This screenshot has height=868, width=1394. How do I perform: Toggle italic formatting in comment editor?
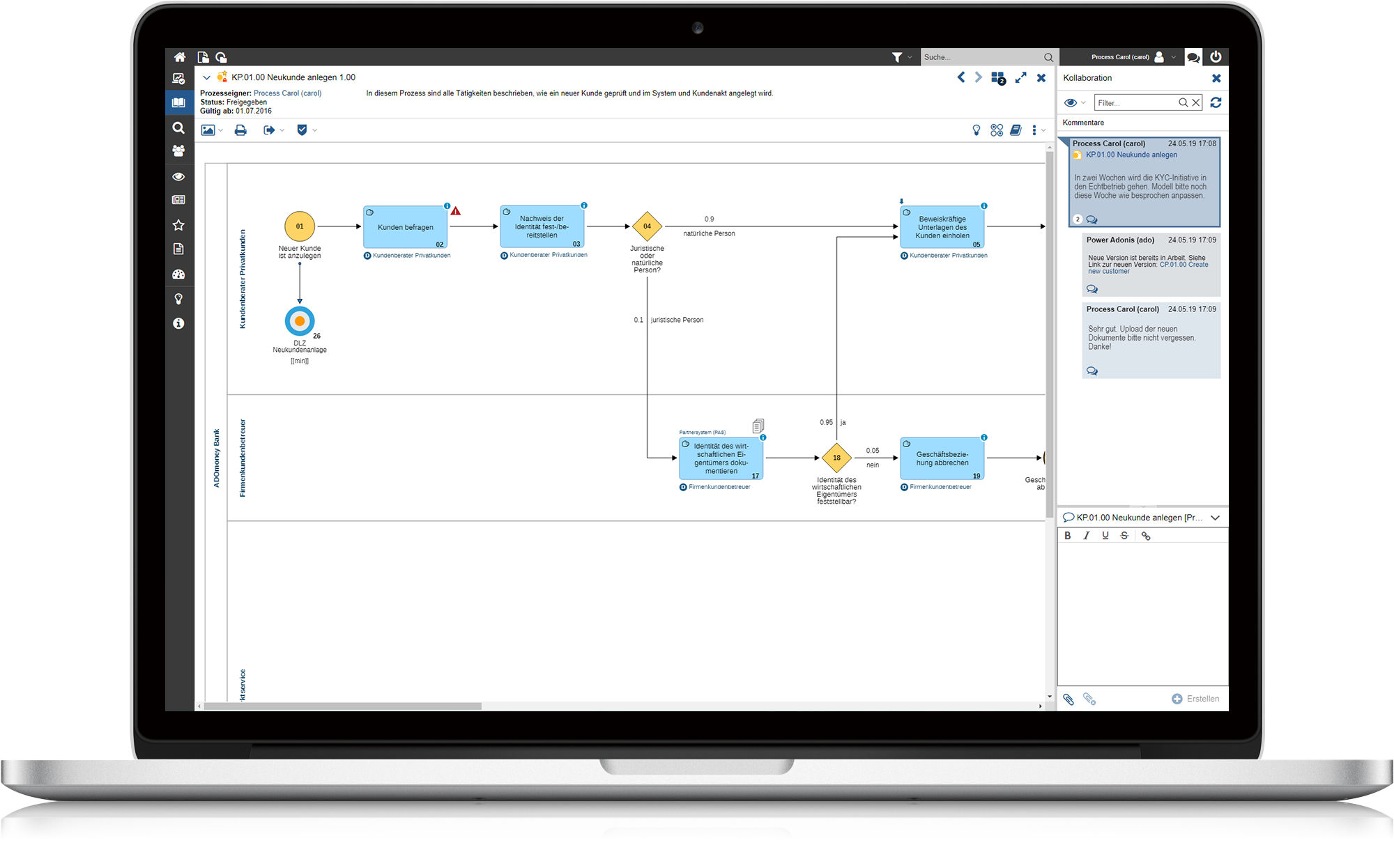pos(1086,536)
